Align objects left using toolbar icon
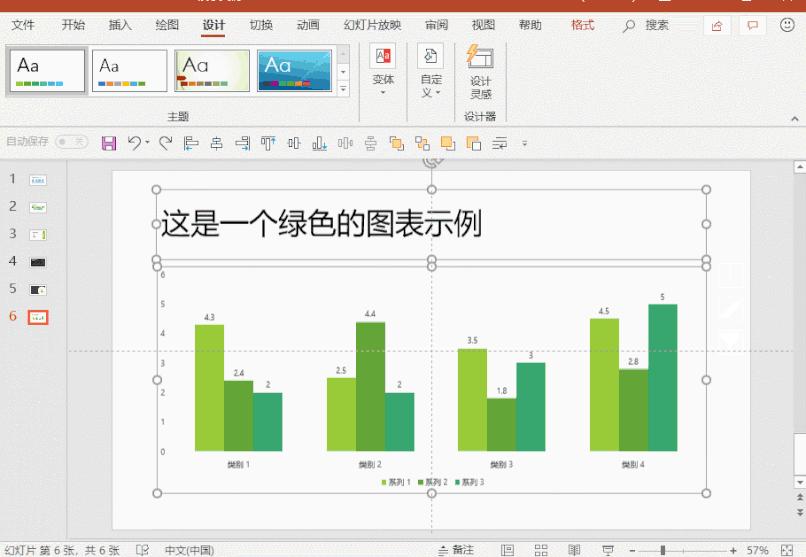Screen dimensions: 806x557 [x=191, y=143]
